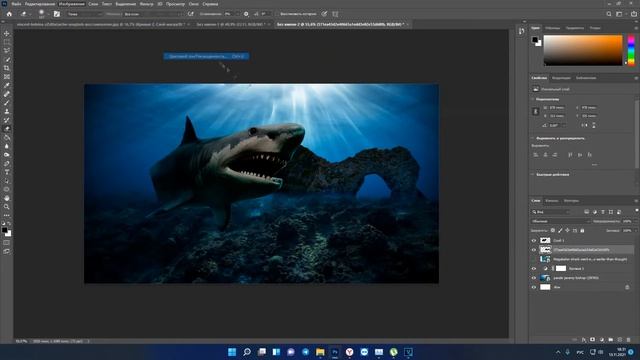Viewport: 640px width, 360px height.
Task: Select the Crop tool
Action: click(7, 68)
